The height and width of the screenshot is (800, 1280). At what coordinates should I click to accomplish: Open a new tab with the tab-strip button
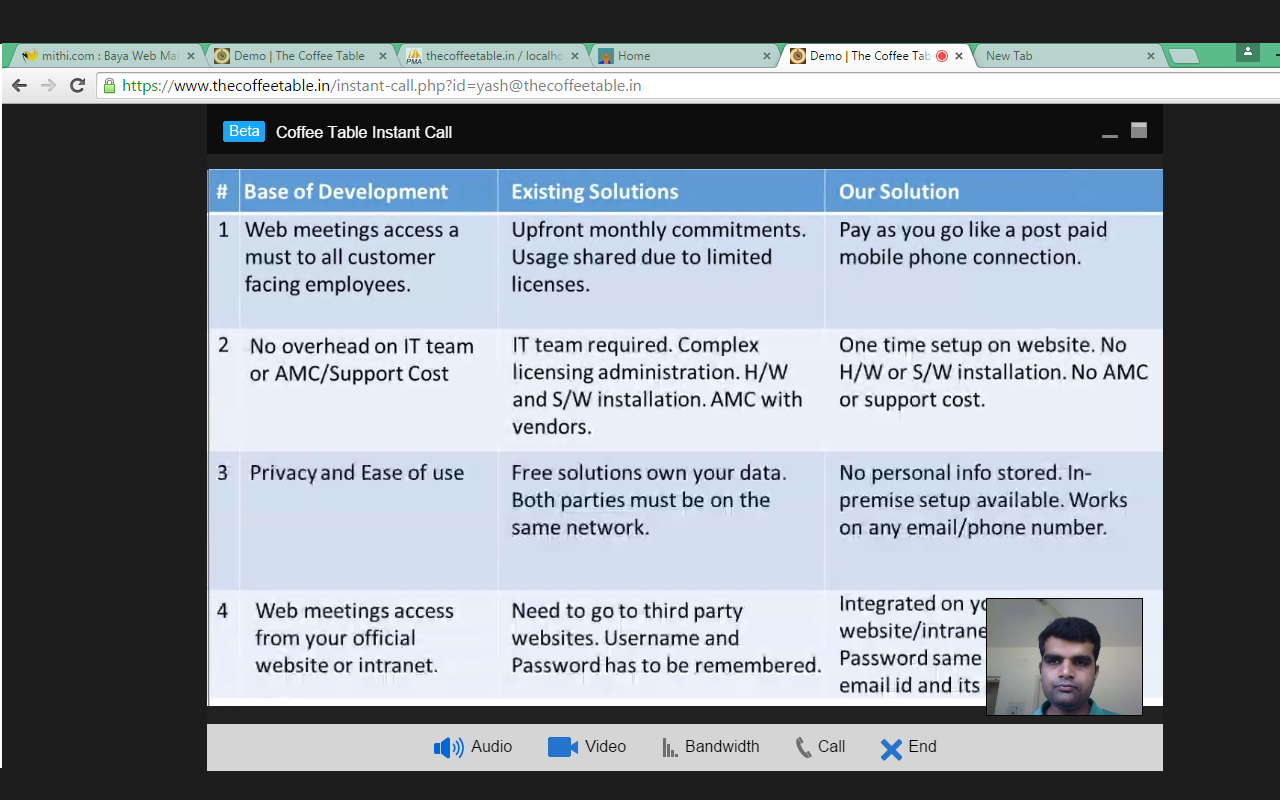click(1184, 56)
